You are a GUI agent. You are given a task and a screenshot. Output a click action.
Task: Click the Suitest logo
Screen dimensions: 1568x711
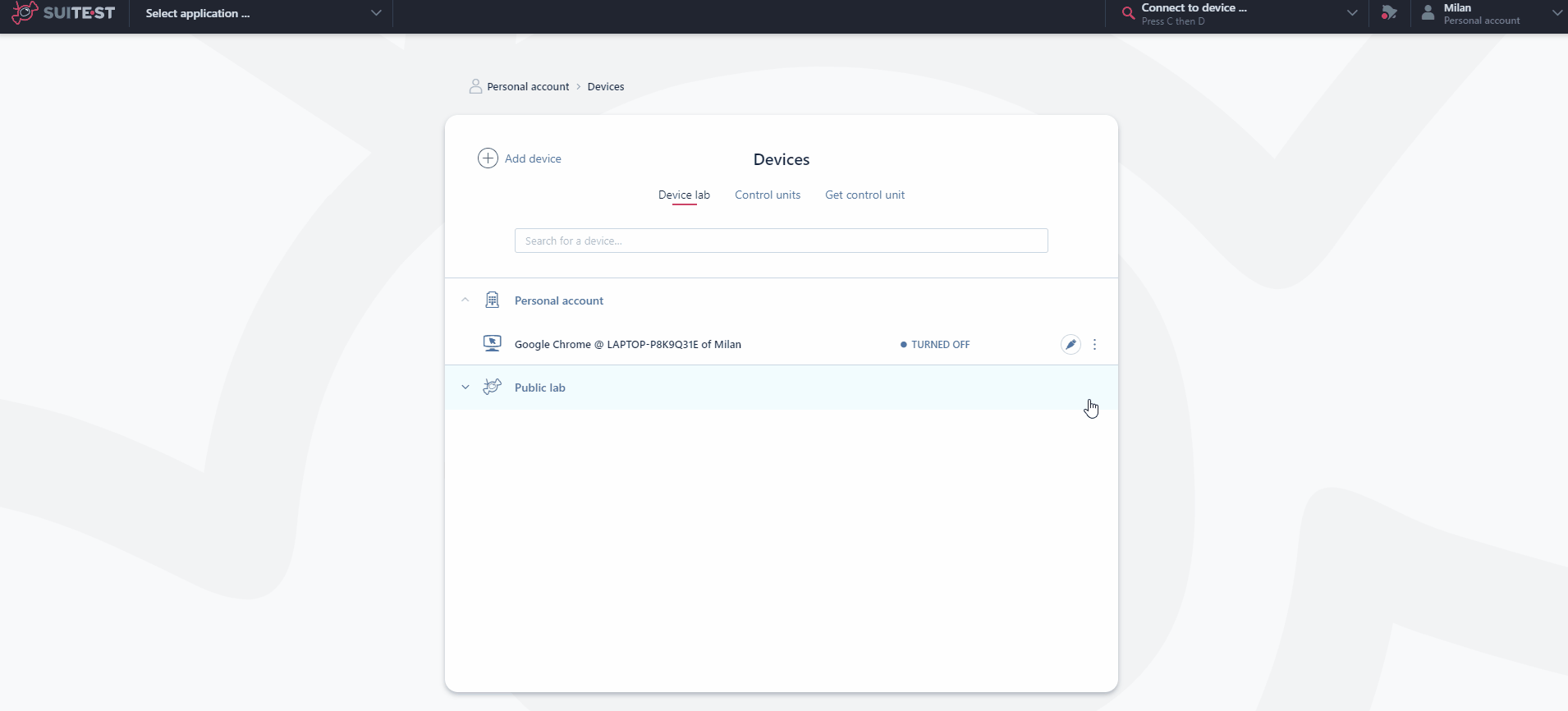click(63, 13)
